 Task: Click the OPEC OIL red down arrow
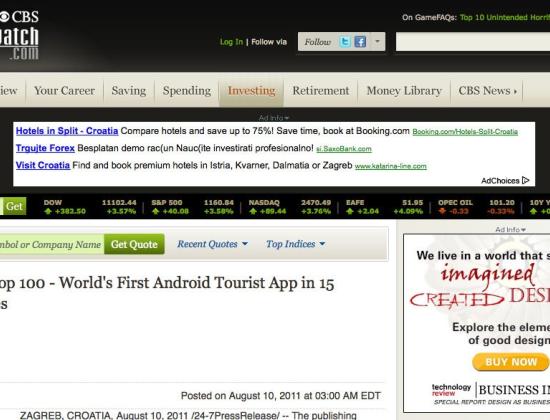coord(442,211)
